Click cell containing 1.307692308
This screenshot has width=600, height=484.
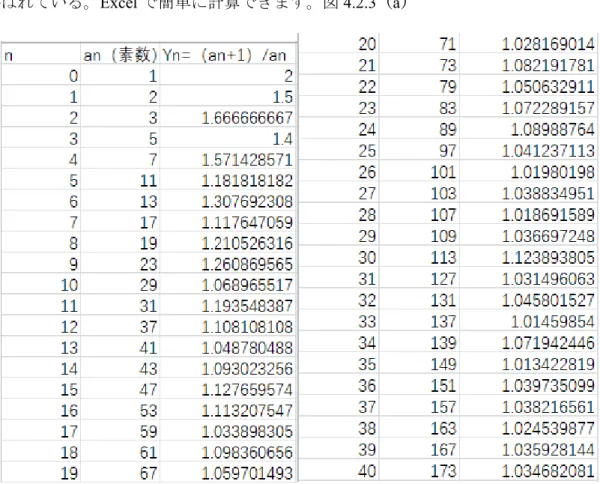click(228, 201)
